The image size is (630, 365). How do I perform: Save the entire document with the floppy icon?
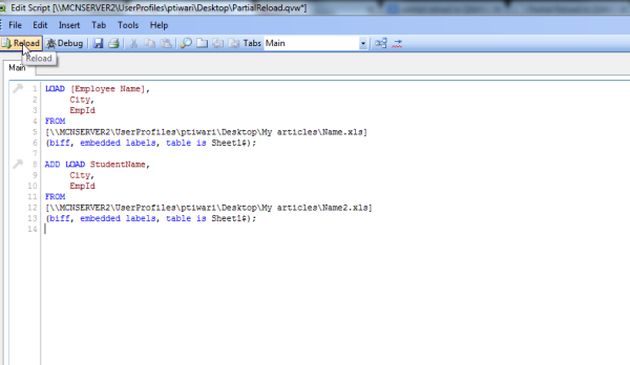pos(98,43)
